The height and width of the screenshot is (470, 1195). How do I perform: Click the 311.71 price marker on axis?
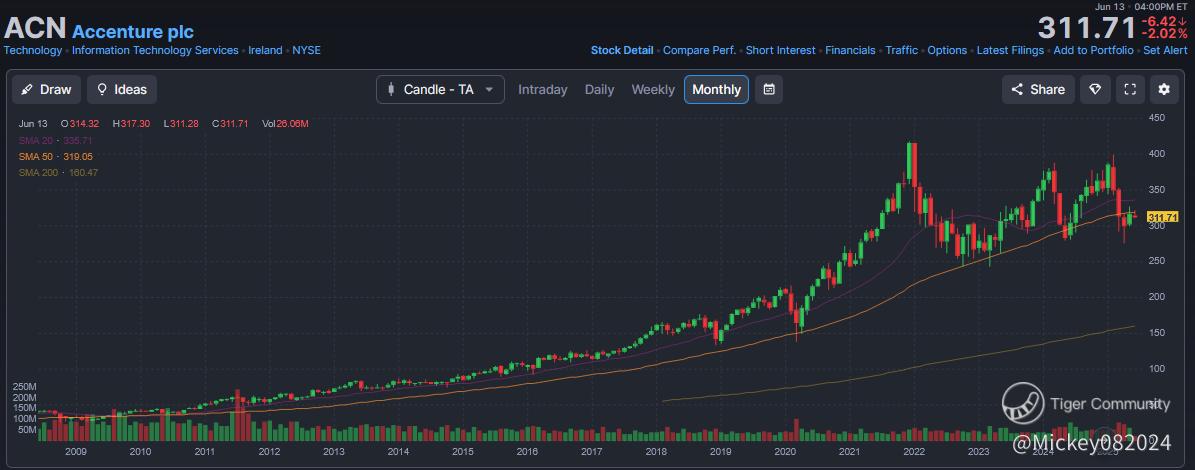tap(1163, 217)
